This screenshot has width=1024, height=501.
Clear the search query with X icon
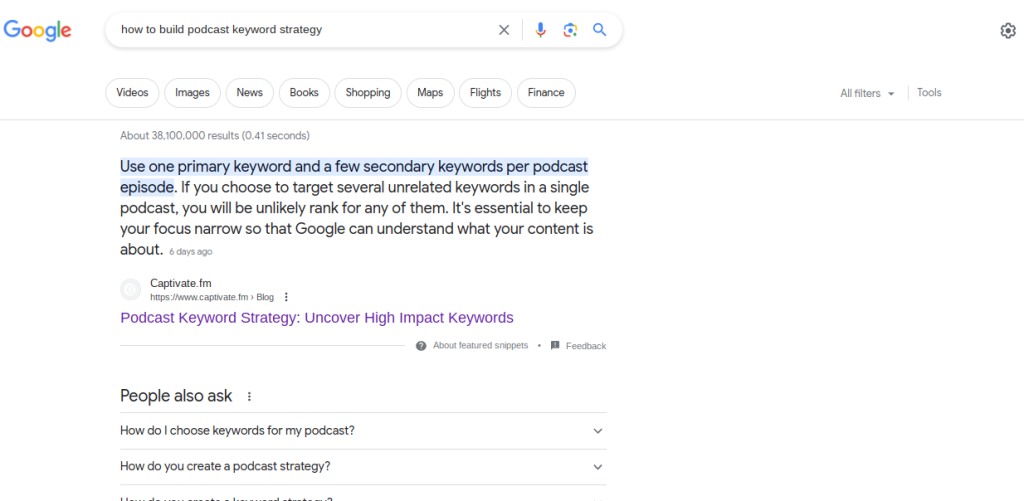tap(504, 30)
